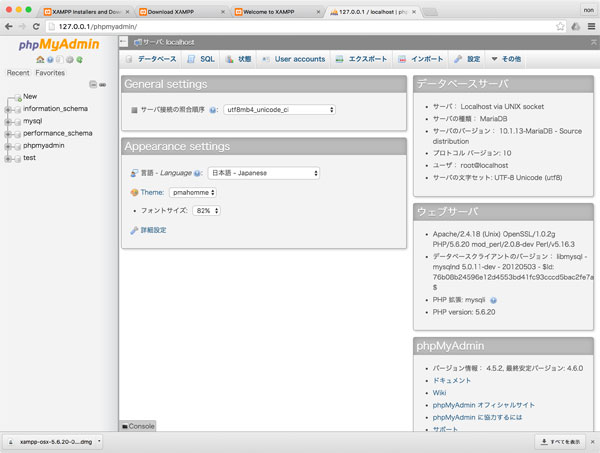Open help icon next to PHP mysqli extension

tap(493, 300)
